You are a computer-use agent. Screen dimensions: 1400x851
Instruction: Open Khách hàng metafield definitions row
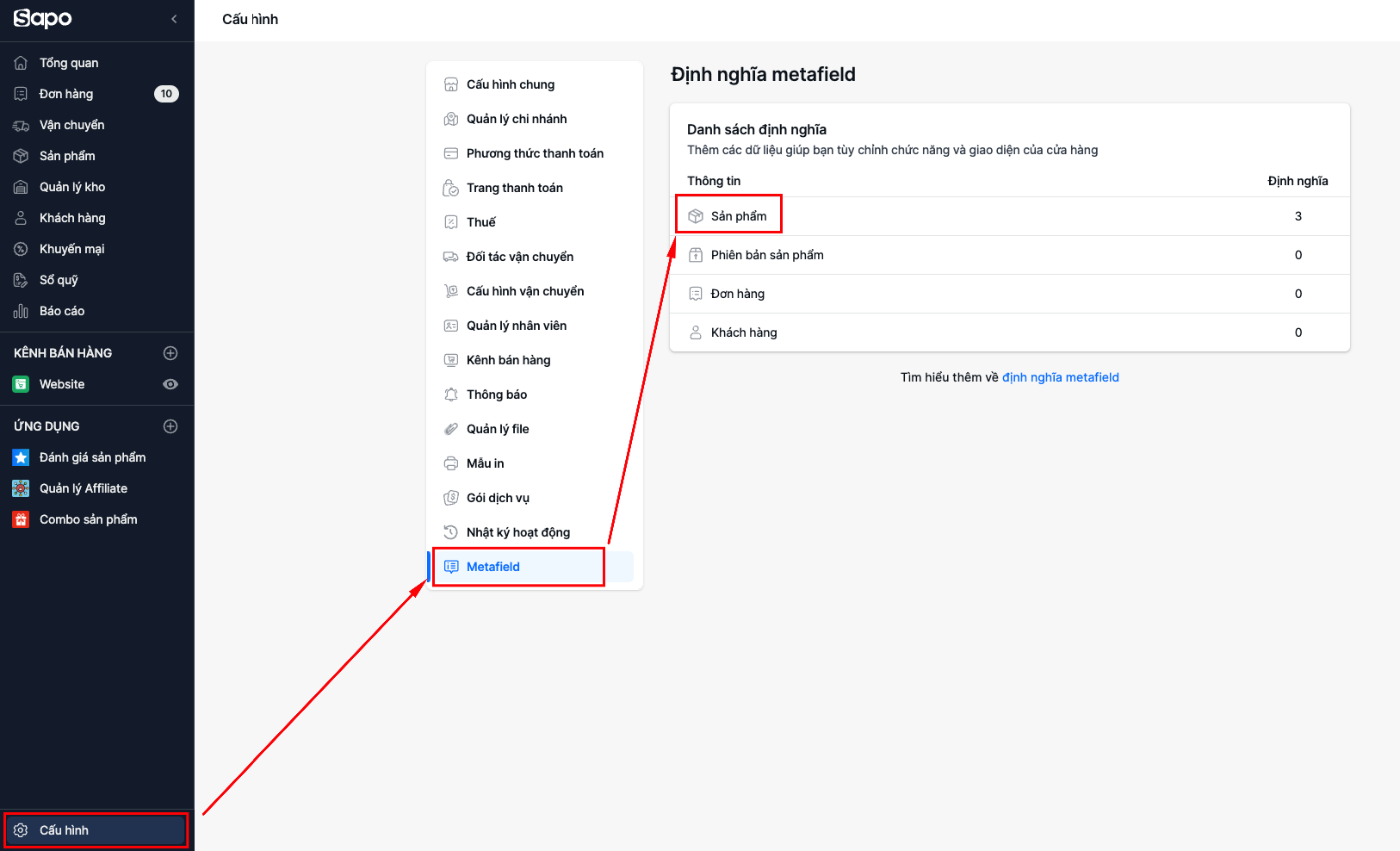744,332
